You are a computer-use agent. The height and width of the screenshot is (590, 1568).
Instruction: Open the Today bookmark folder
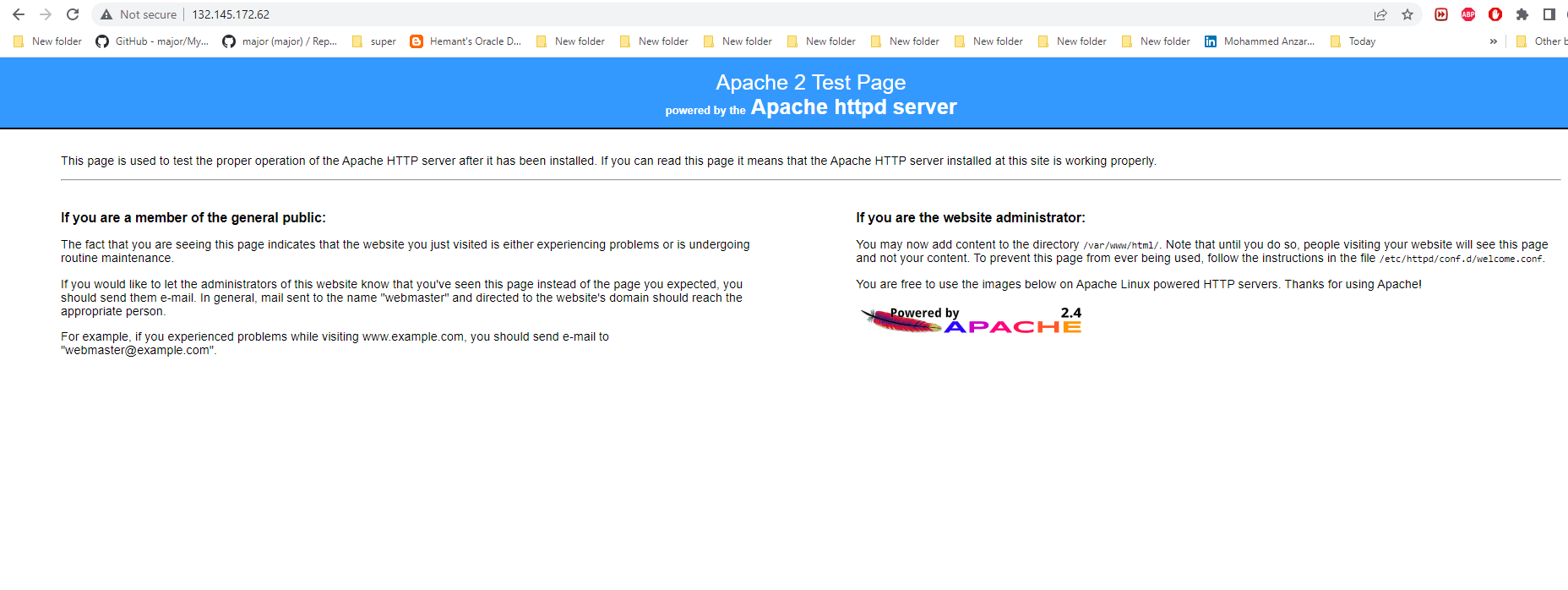tap(1353, 41)
